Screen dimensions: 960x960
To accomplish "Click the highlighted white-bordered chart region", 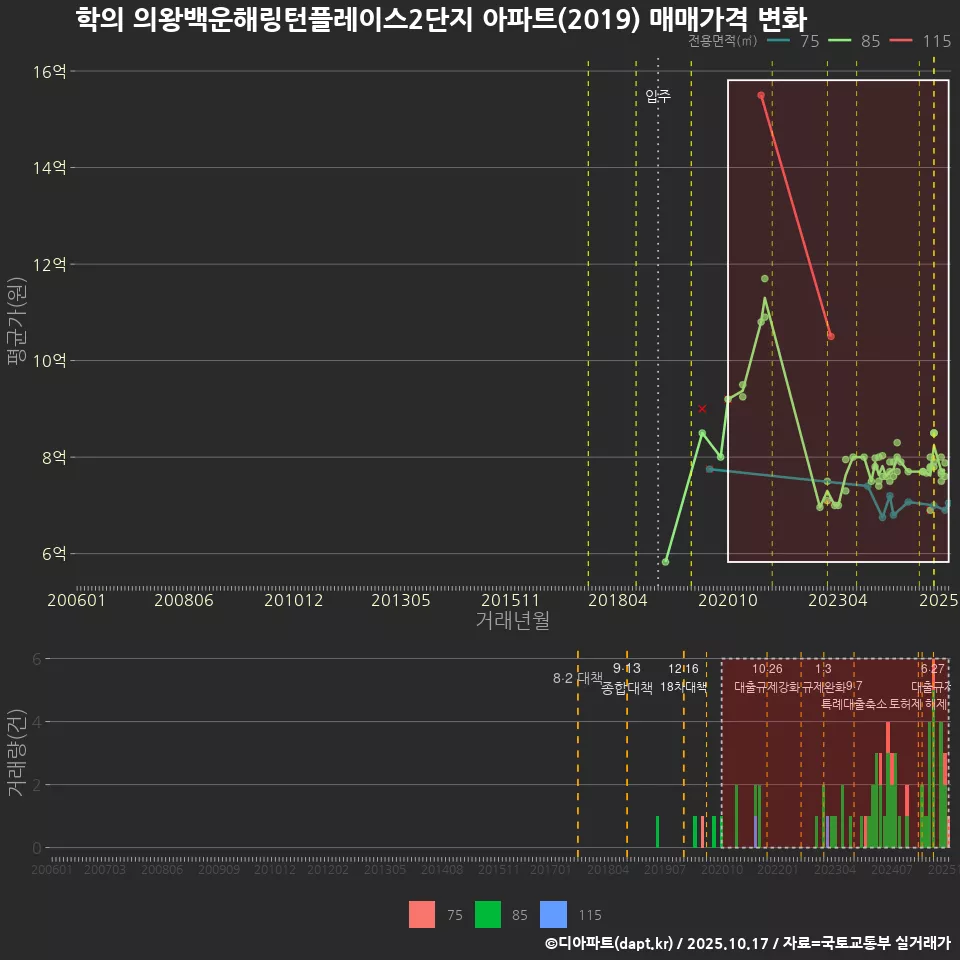I will click(838, 320).
